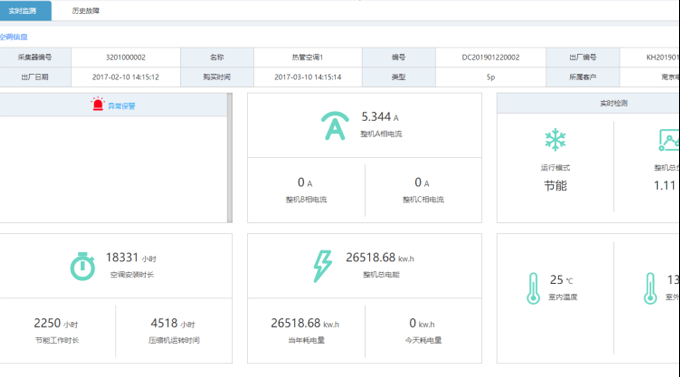The image size is (680, 377).
Task: Select the name value 热管空调1
Action: [x=307, y=57]
